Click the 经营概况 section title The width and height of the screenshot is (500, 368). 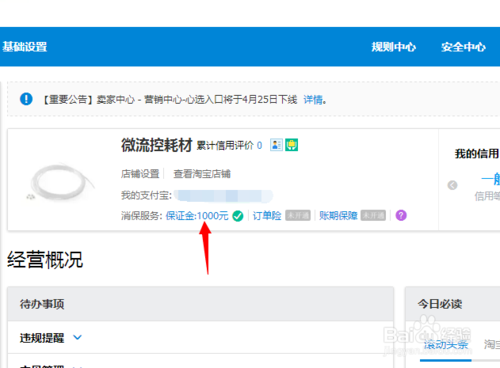pos(45,260)
